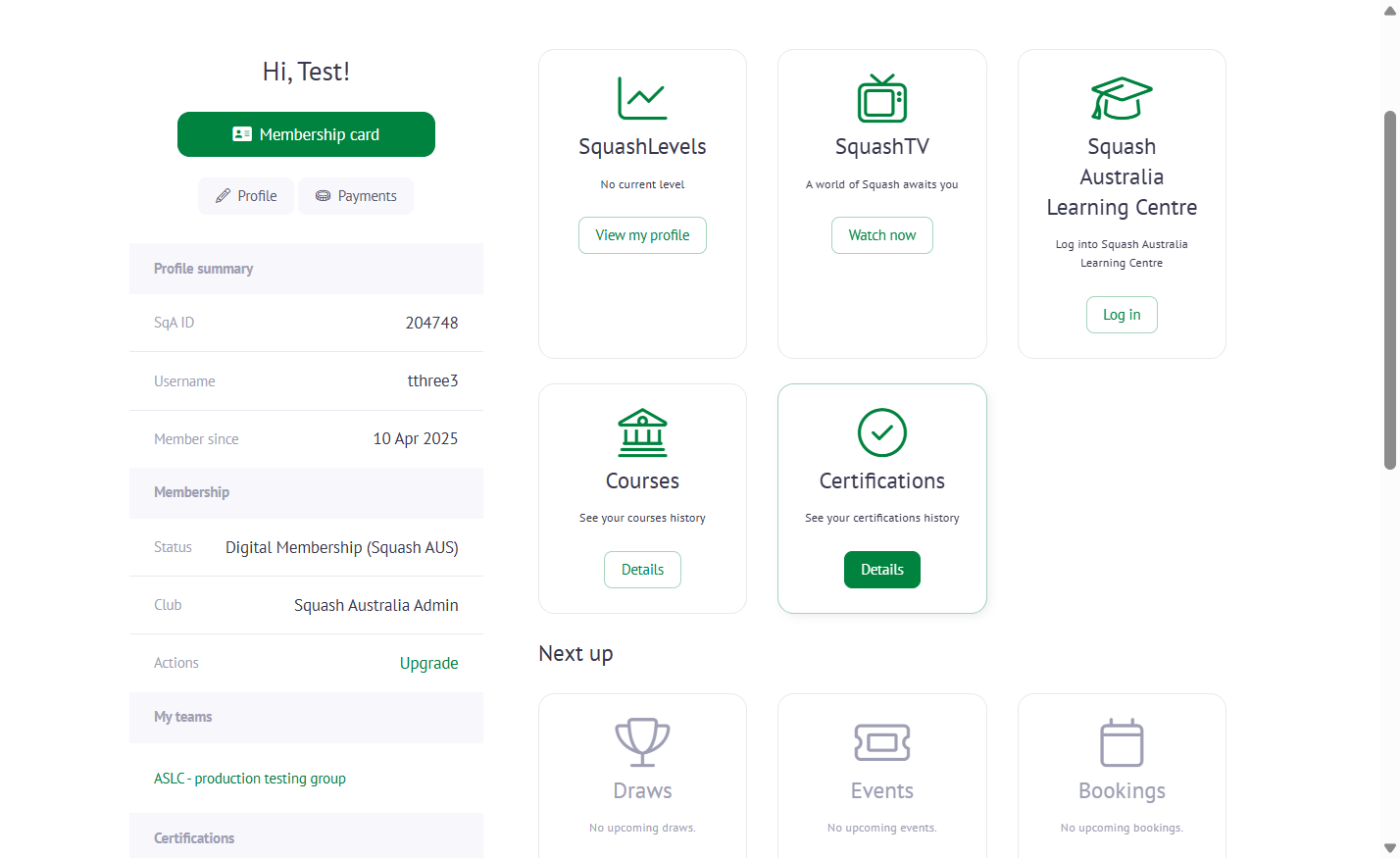Click the Squash Australia Learning Centre title
This screenshot has width=1400, height=858.
point(1122,177)
